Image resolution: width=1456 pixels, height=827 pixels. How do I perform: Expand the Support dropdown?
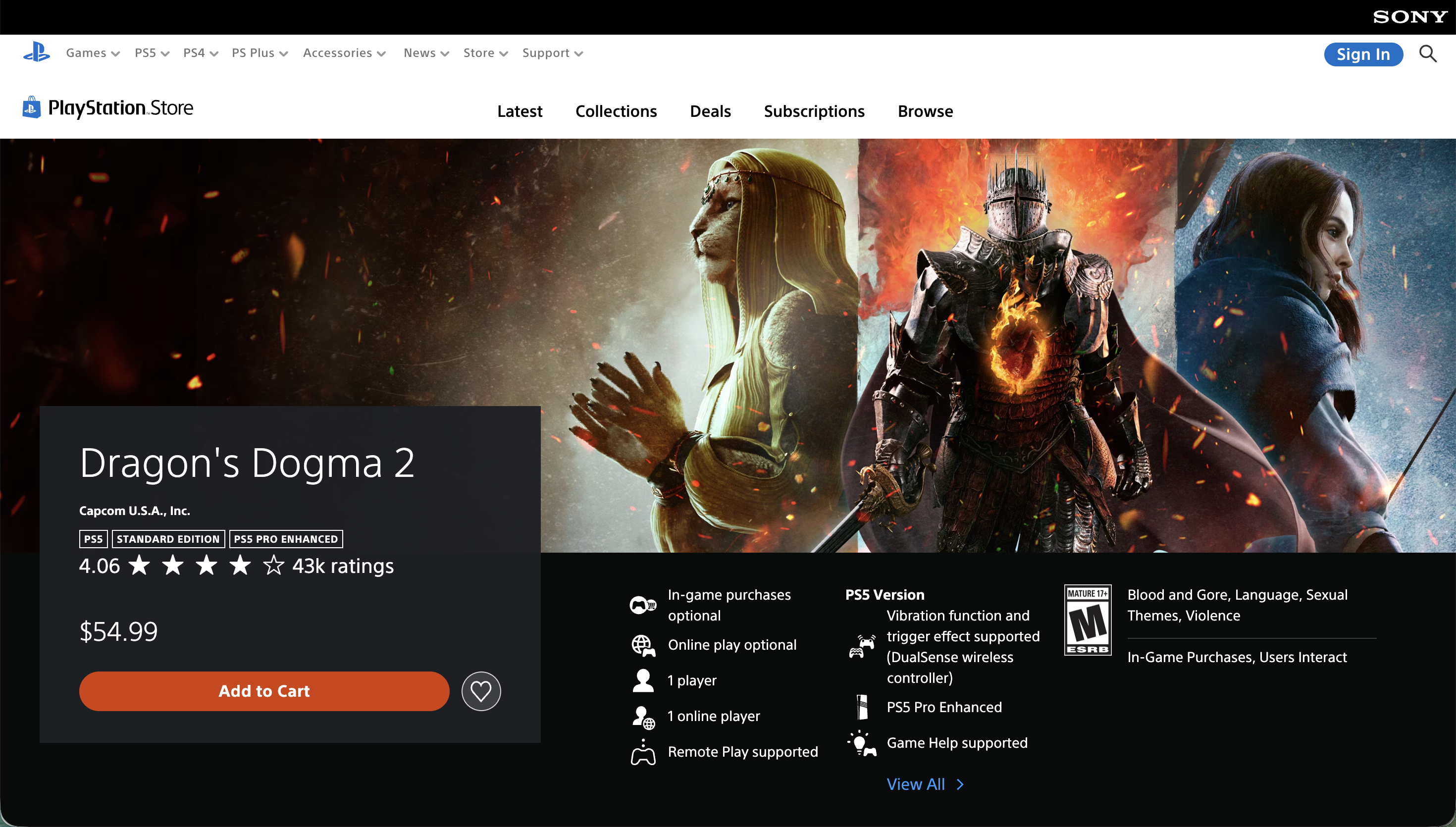(x=553, y=53)
